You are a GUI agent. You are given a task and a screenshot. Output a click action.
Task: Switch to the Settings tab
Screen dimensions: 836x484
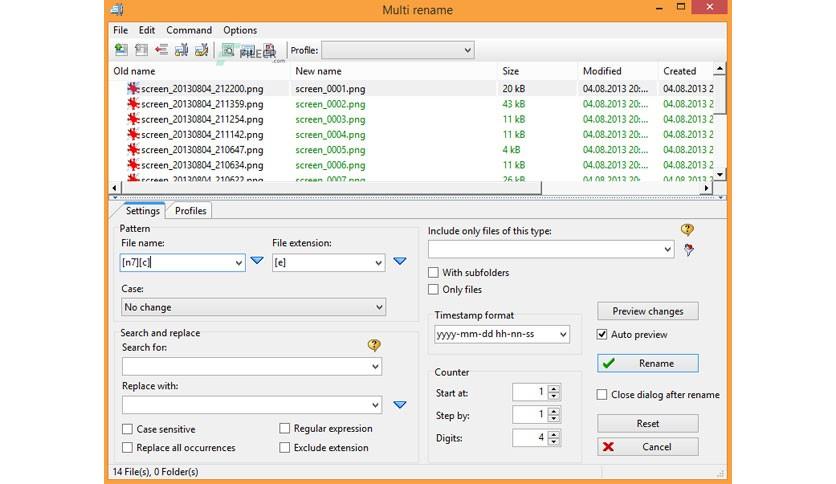pos(142,211)
